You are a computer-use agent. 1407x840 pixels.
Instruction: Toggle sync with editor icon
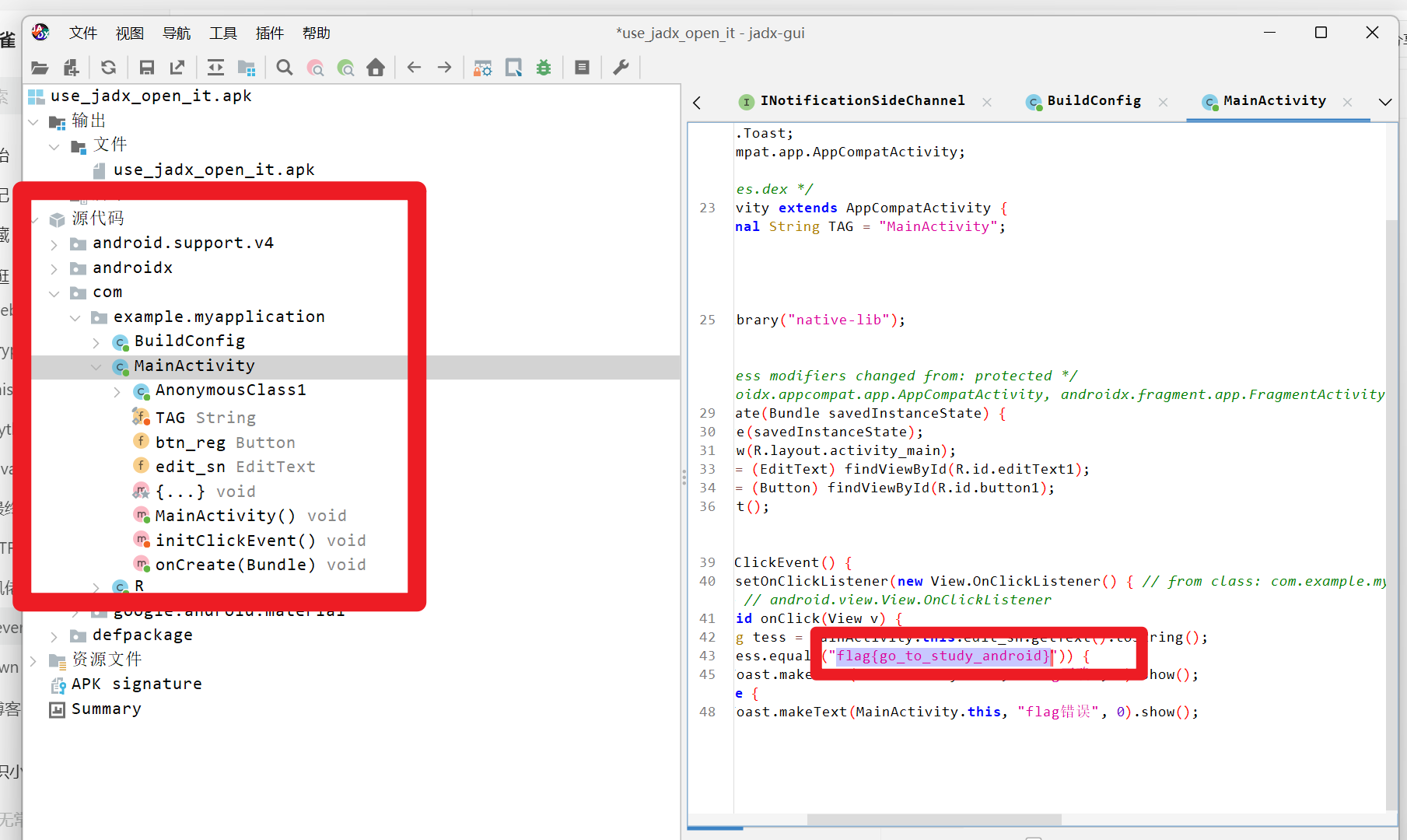[216, 68]
